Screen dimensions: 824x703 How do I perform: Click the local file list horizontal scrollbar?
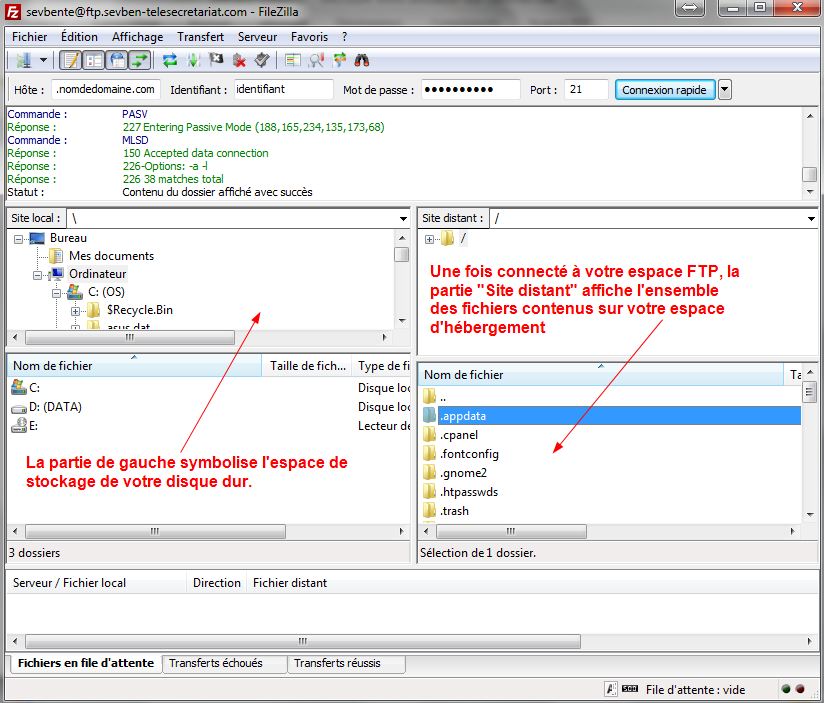[x=150, y=531]
